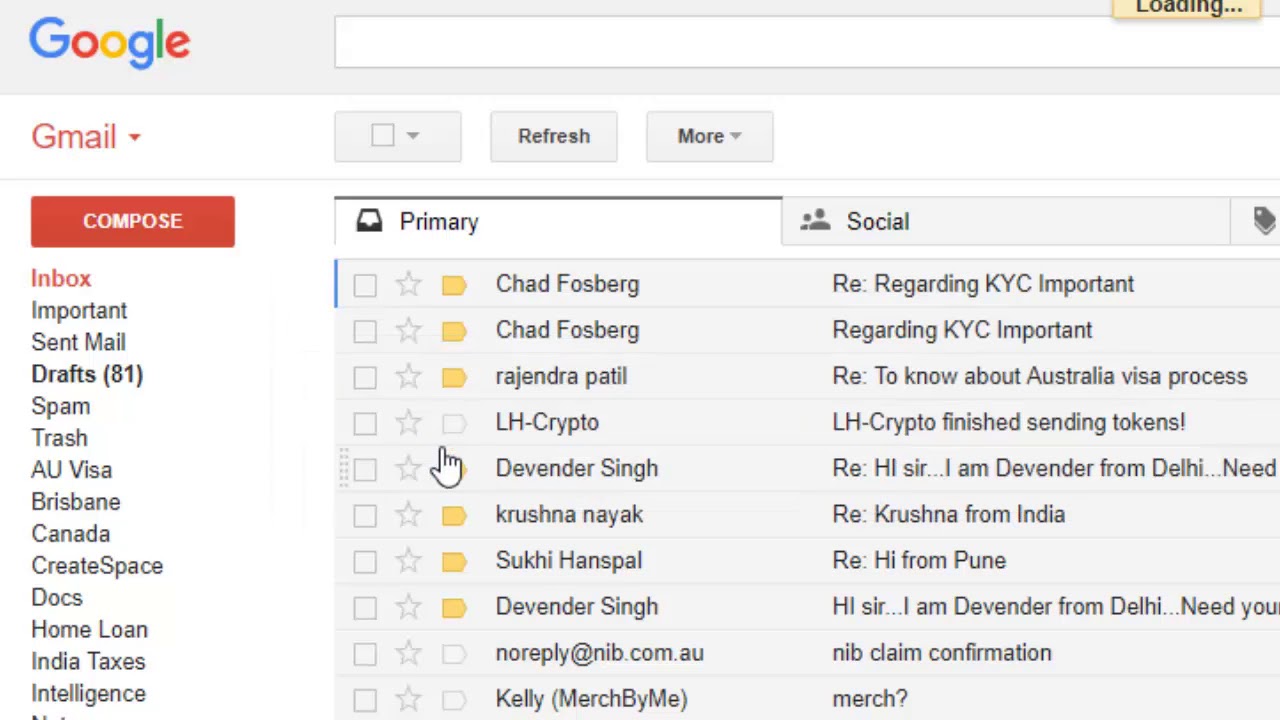Select the Devender Singh Re: email checkbox
Screen dimensions: 1280x720
pyautogui.click(x=365, y=469)
